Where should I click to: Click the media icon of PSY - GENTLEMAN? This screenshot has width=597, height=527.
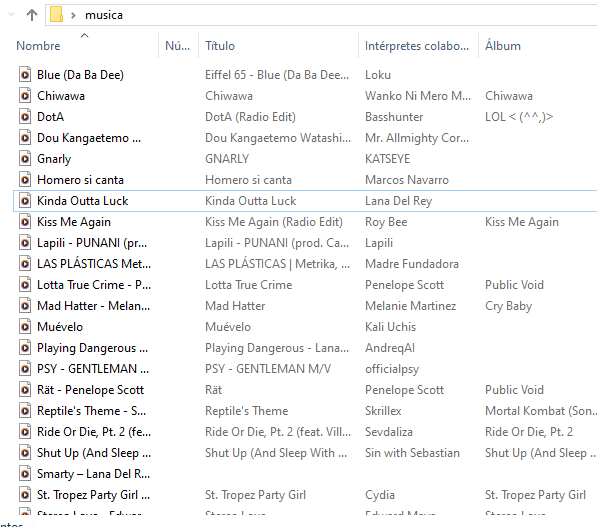click(x=25, y=369)
